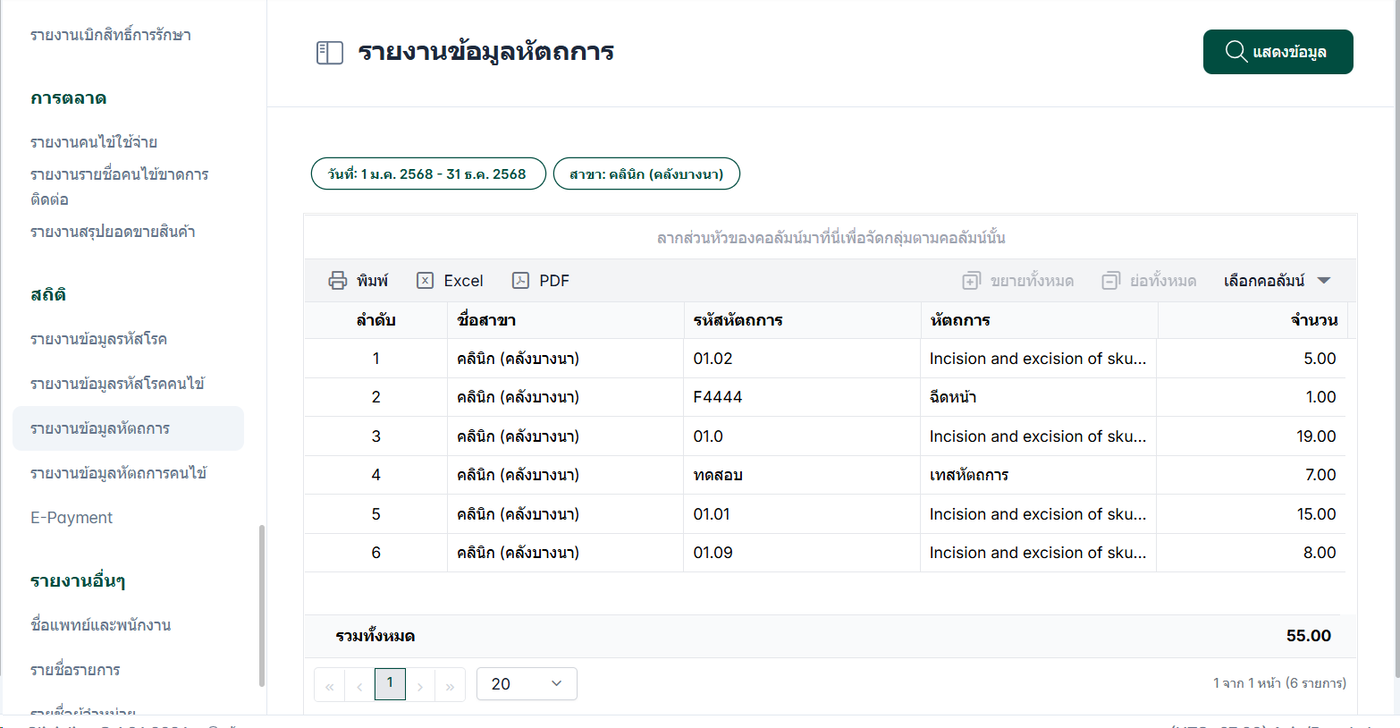Click the 7.00 quantity cell

1252,475
